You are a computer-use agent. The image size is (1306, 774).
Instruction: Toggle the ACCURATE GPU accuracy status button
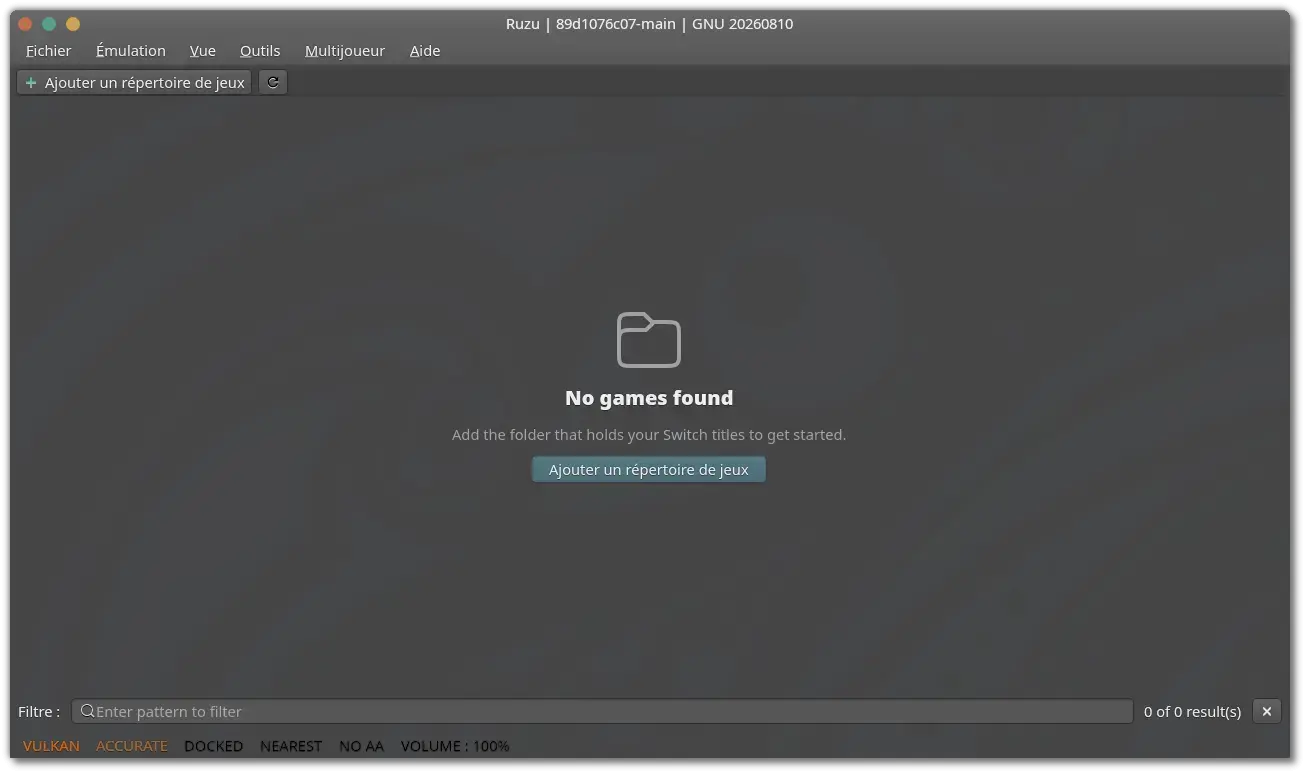pos(132,746)
